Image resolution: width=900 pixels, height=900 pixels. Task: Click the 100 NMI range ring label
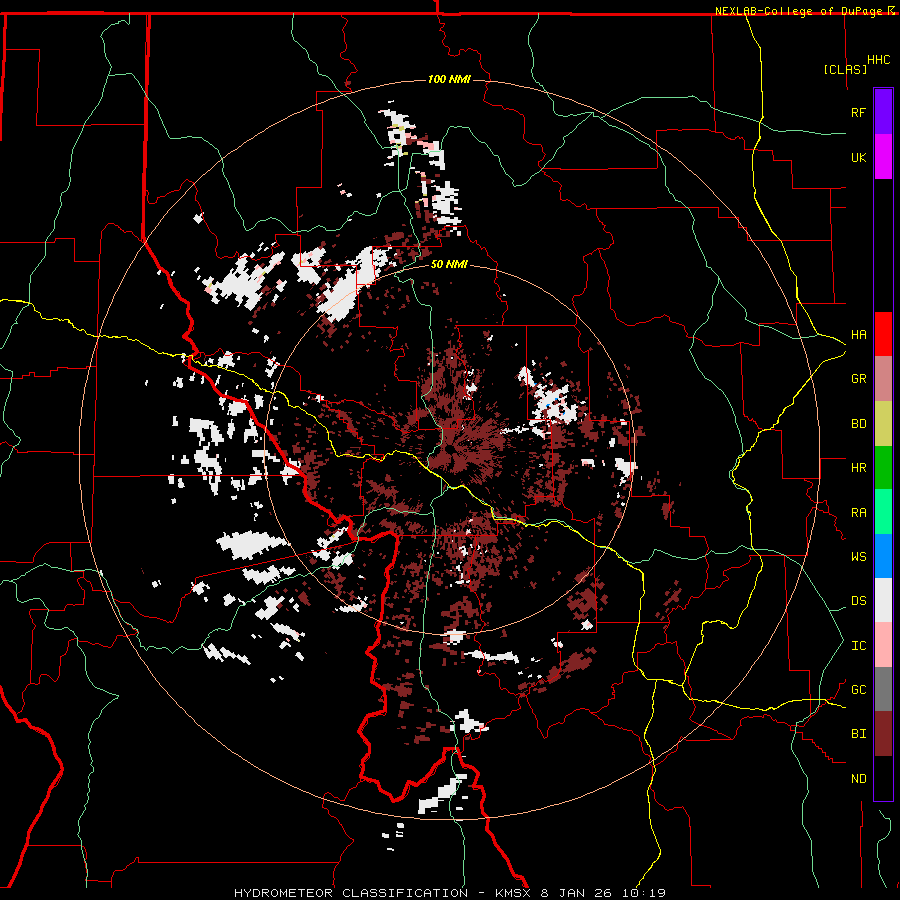[x=449, y=79]
